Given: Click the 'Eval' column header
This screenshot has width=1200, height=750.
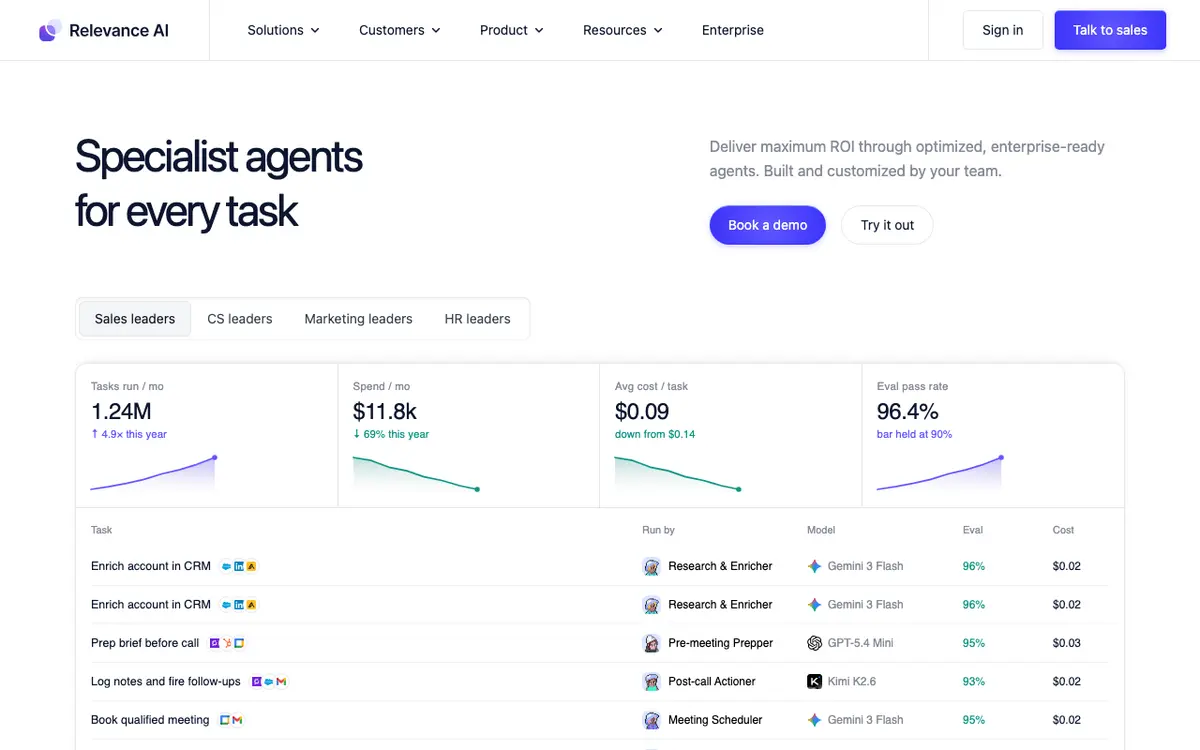Looking at the screenshot, I should point(973,530).
